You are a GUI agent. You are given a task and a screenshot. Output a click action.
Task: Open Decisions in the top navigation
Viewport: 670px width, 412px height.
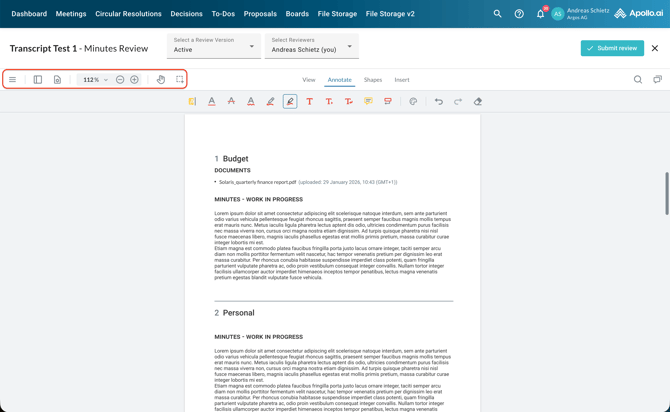pos(186,14)
